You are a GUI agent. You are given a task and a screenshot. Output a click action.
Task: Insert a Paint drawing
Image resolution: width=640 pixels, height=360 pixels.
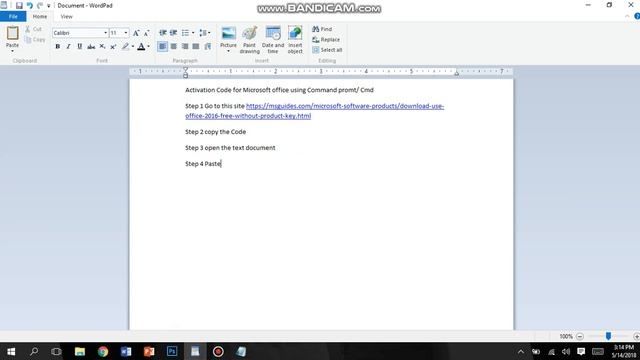coord(249,40)
